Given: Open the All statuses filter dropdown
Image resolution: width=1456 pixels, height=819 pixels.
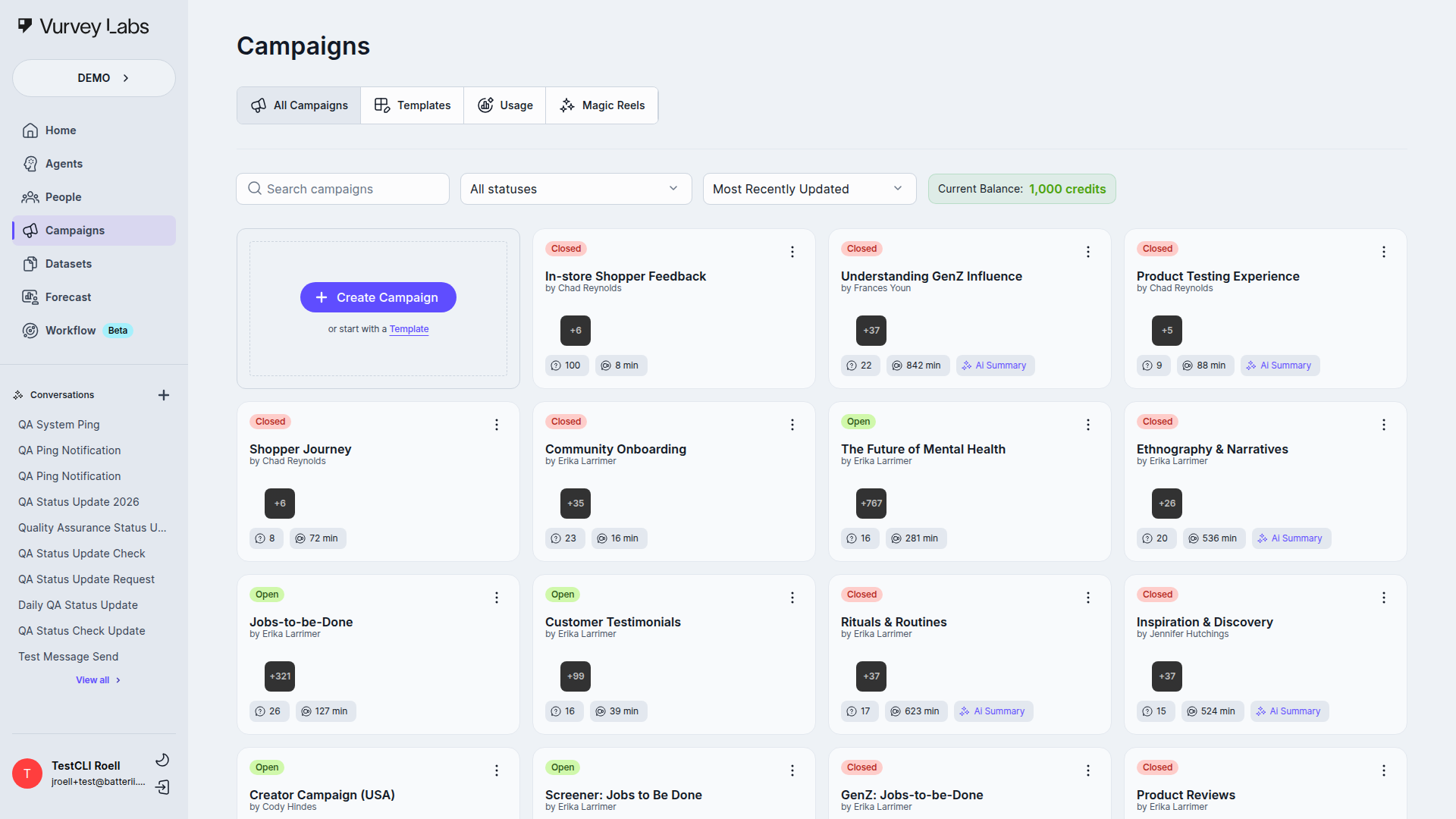Looking at the screenshot, I should click(576, 189).
